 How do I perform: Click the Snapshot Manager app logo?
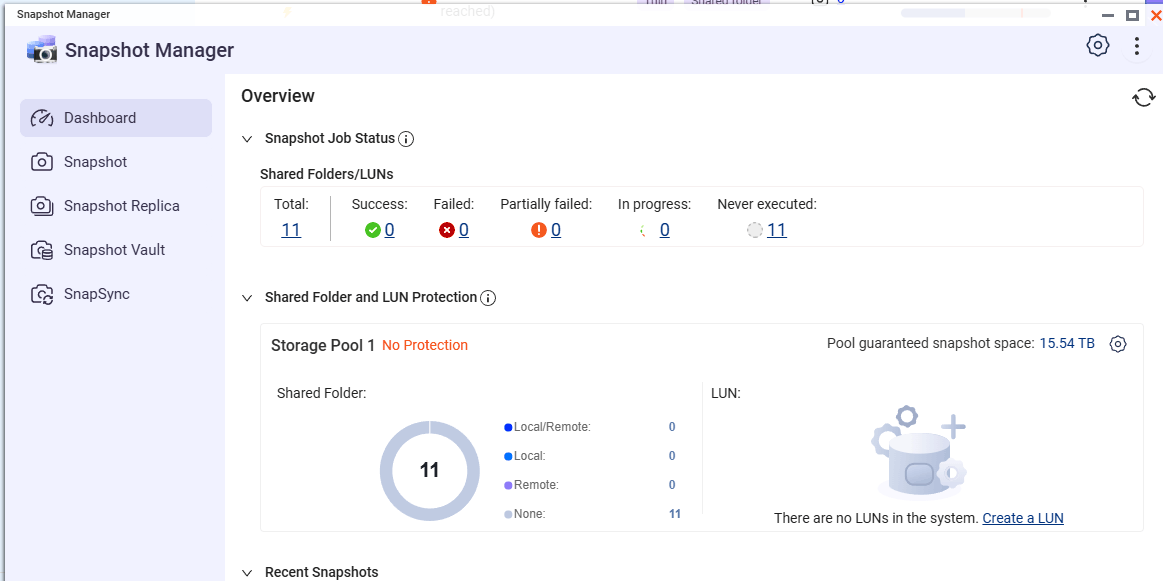pyautogui.click(x=42, y=50)
